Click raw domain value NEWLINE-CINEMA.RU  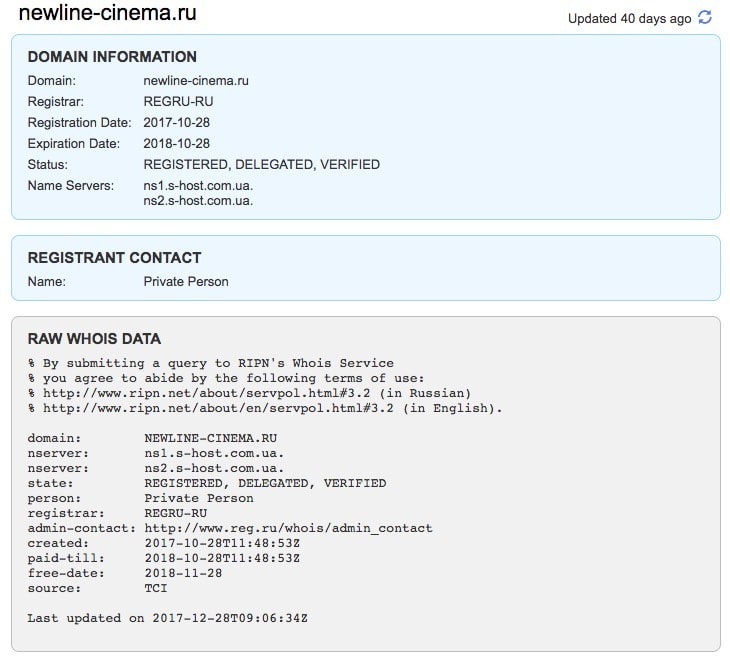point(210,438)
